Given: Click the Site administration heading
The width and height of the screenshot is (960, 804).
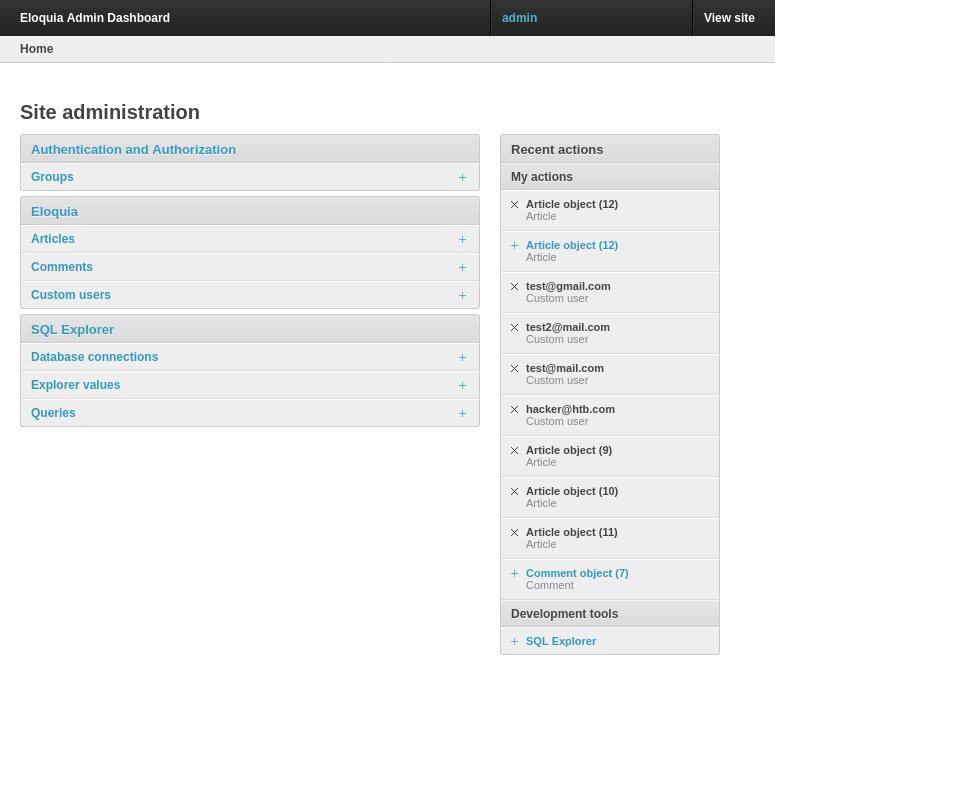Looking at the screenshot, I should click(x=110, y=112).
